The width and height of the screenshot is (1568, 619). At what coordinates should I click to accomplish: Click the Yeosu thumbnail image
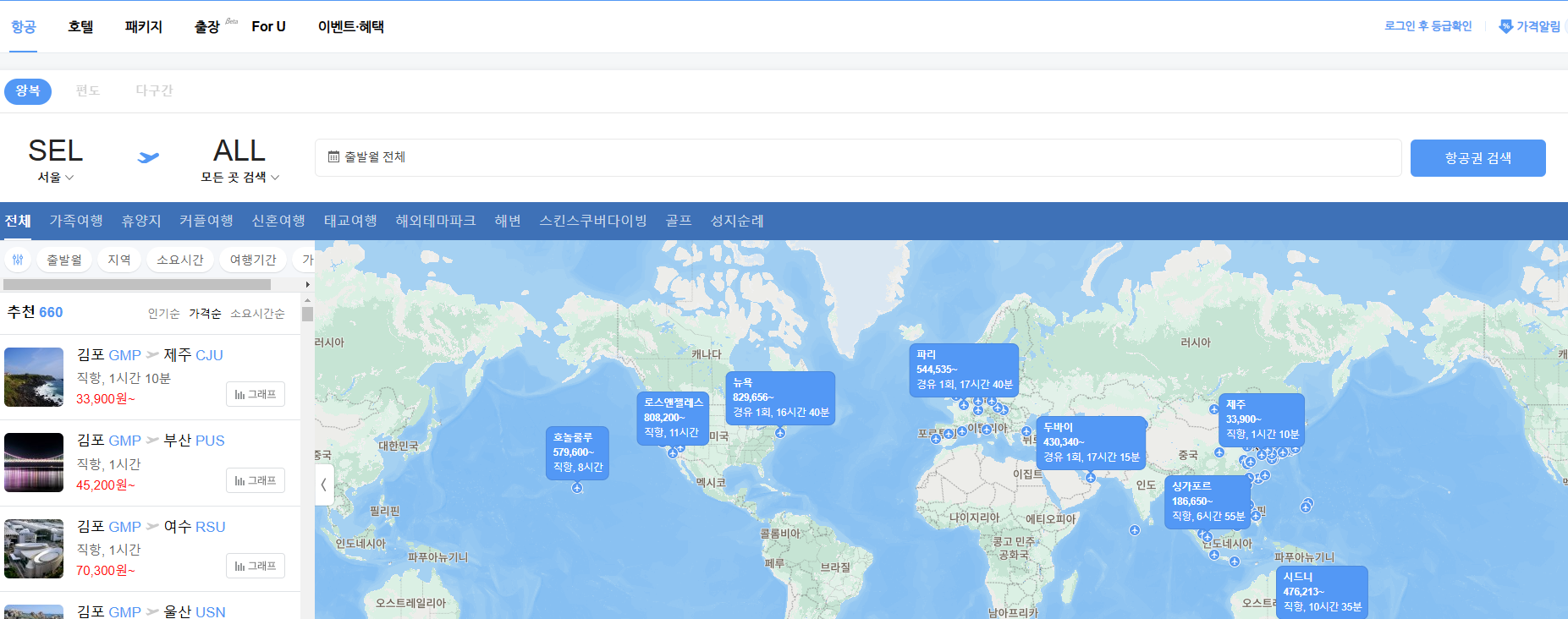(x=34, y=549)
